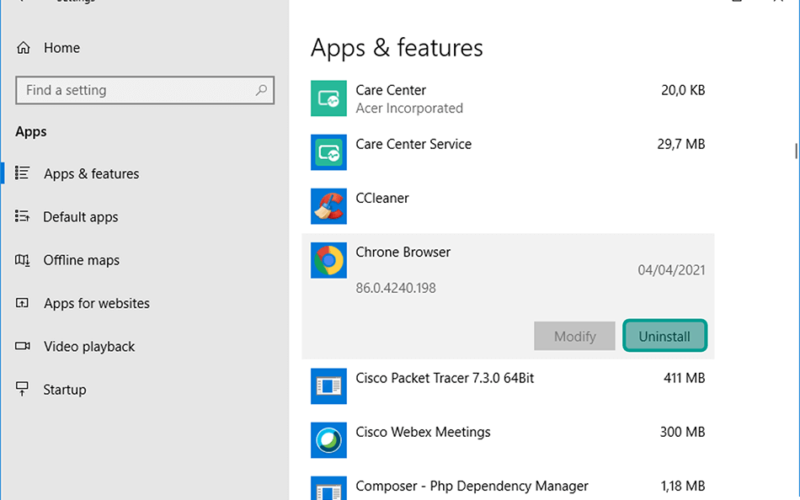Screen dimensions: 800x500
Task: Select the CCleaner list entry name
Action: pos(382,198)
